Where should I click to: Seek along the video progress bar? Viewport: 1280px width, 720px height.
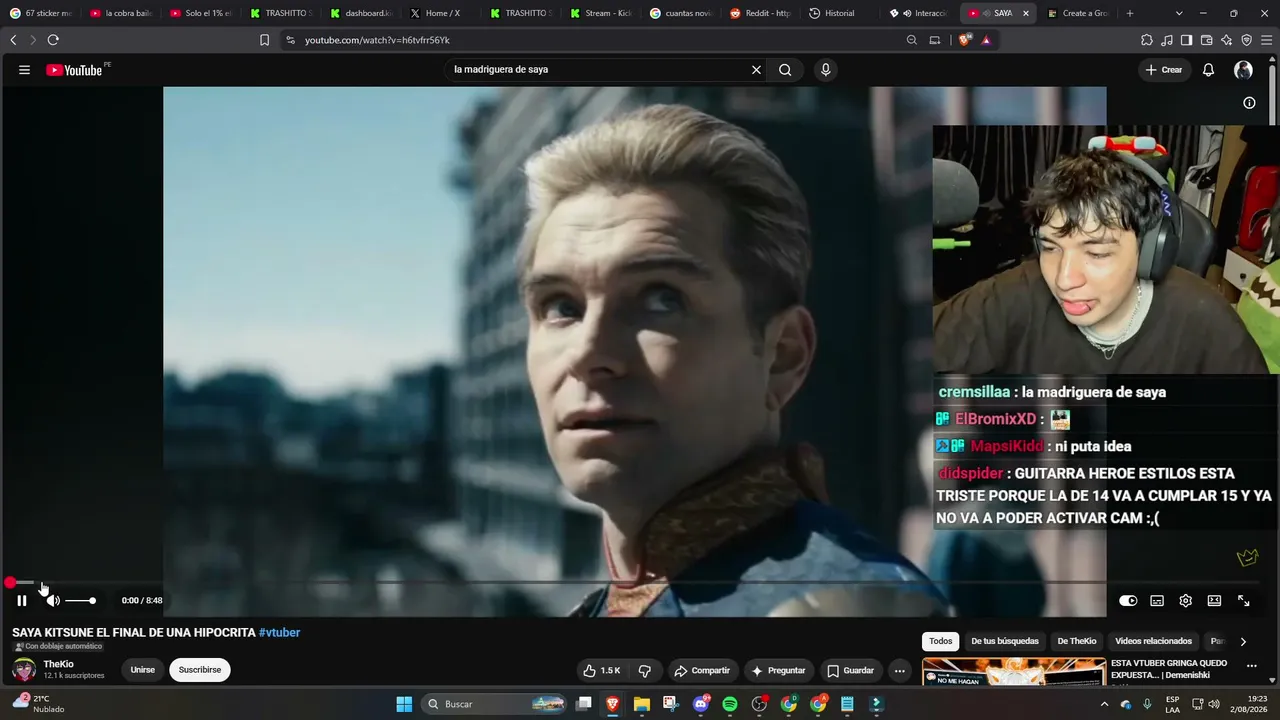point(635,582)
